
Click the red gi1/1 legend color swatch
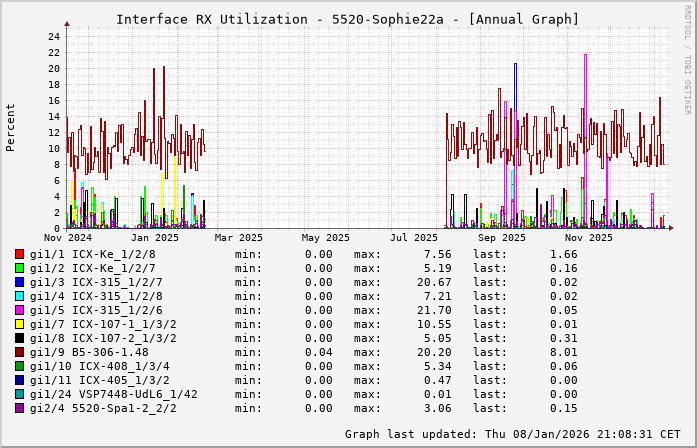[x=20, y=254]
